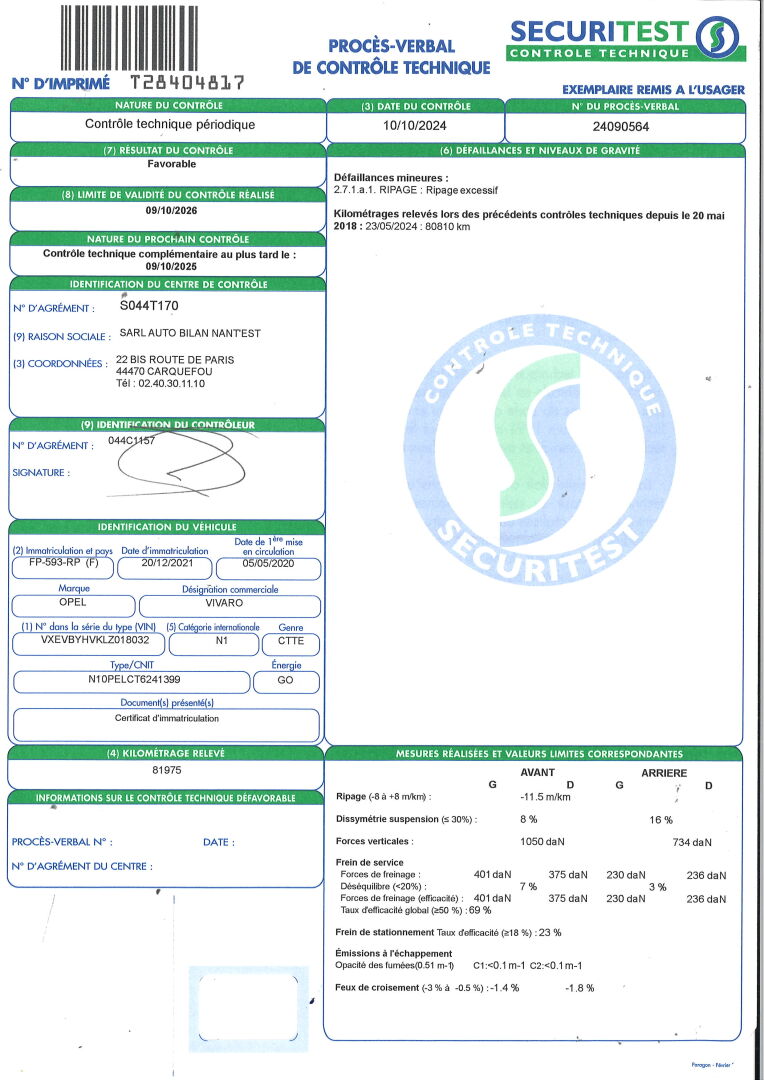The width and height of the screenshot is (764, 1080).
Task: Click the Securitest logo at top right
Action: pyautogui.click(x=626, y=39)
